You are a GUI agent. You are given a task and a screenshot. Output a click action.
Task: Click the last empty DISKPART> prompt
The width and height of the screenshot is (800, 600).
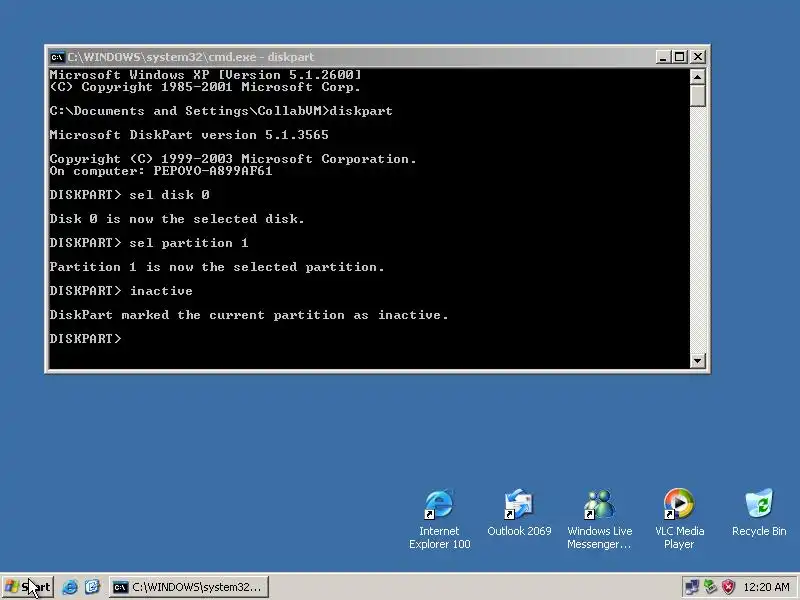point(86,339)
